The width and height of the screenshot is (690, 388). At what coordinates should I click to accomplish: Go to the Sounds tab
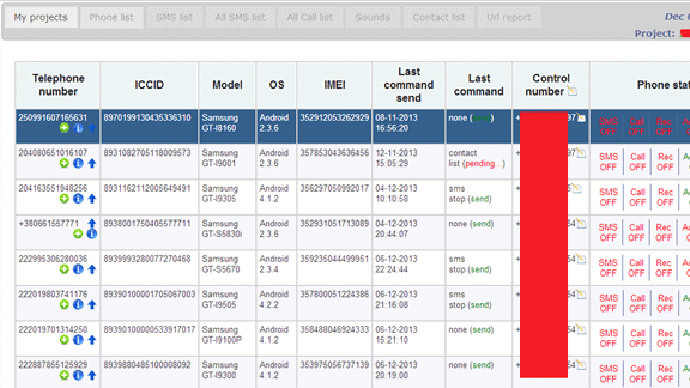click(373, 18)
